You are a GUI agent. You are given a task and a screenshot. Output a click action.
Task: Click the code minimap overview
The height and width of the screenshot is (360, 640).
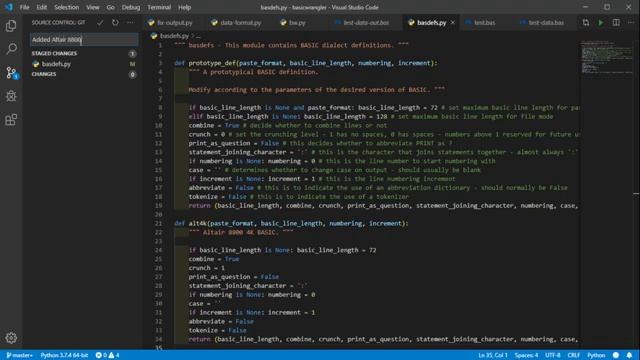(607, 57)
